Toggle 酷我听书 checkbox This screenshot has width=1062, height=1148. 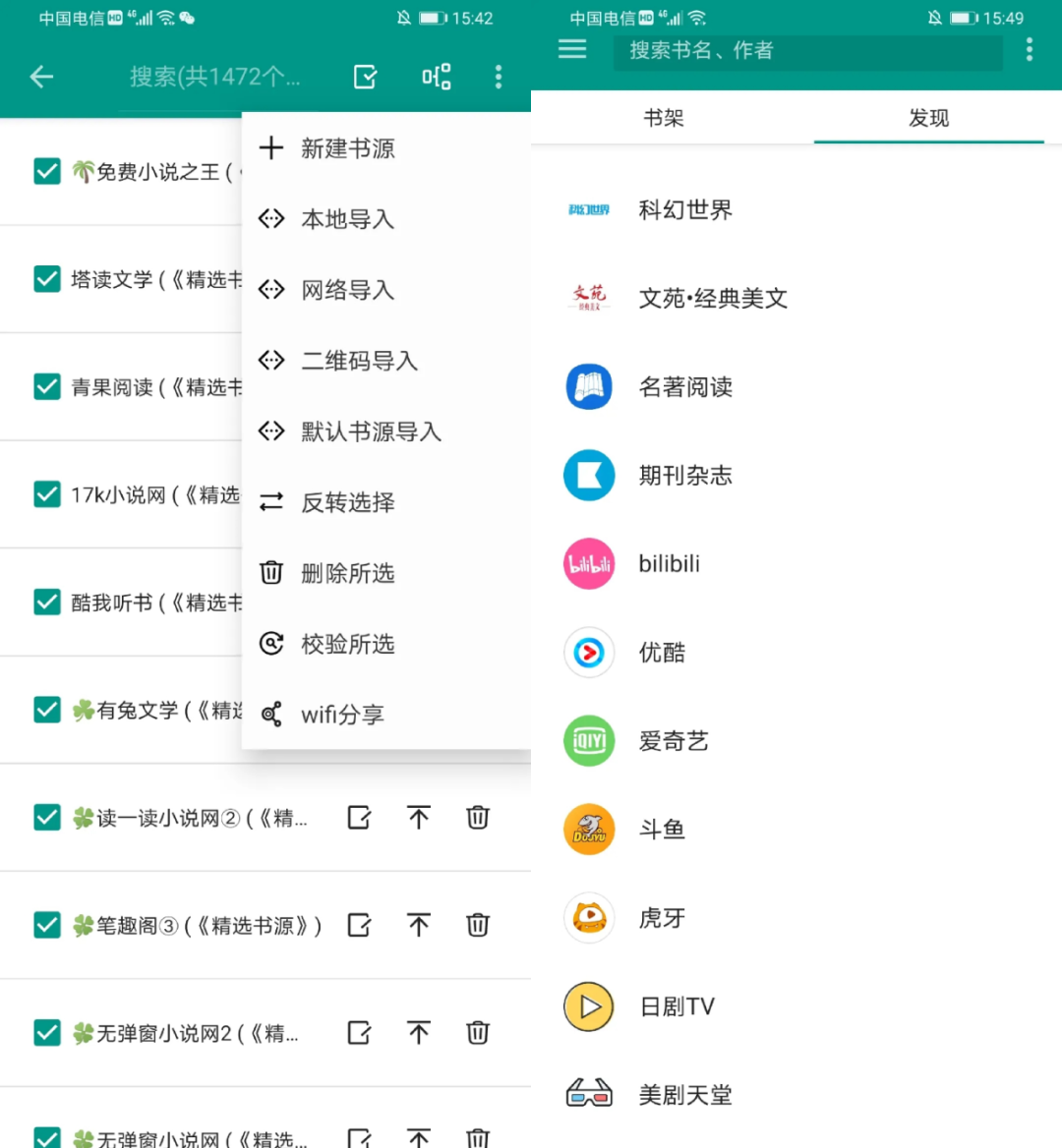click(47, 602)
